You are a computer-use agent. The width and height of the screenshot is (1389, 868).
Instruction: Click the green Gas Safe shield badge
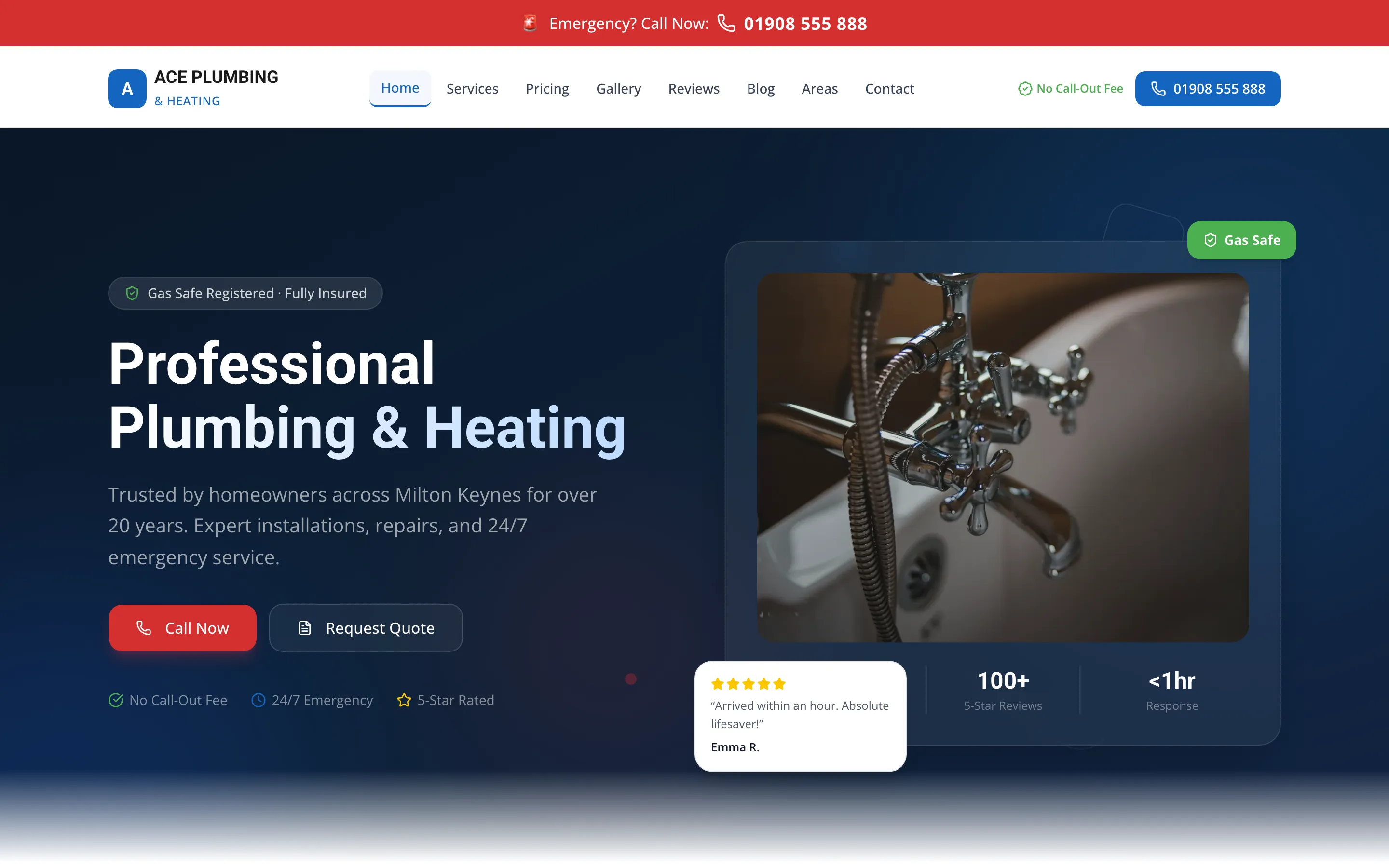point(1241,240)
